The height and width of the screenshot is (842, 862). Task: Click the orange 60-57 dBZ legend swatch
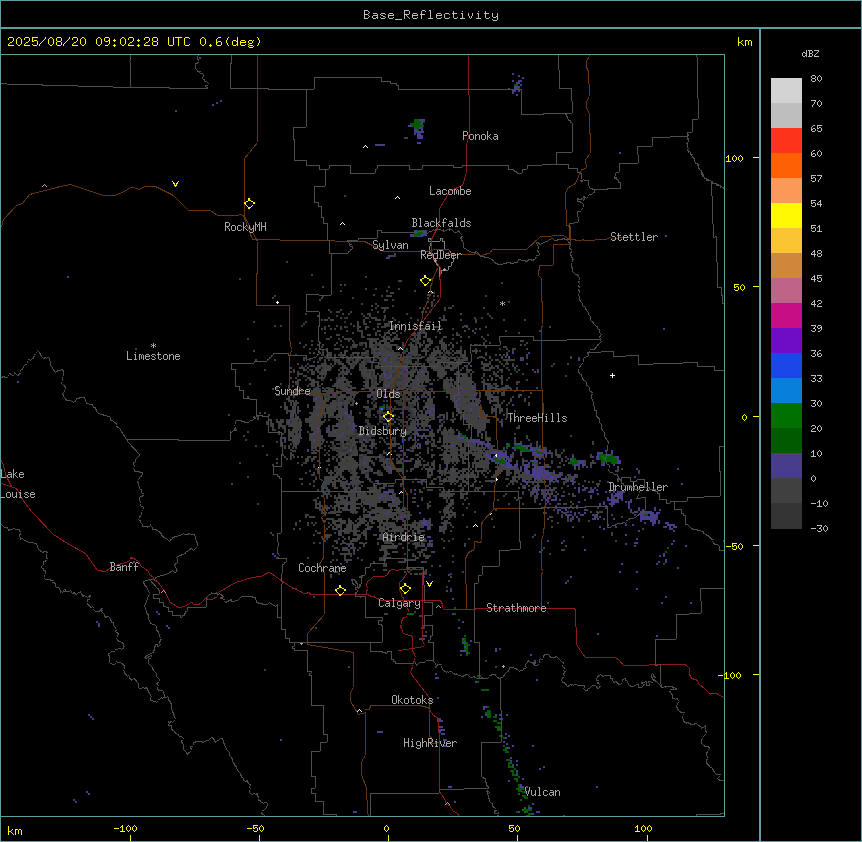click(x=786, y=165)
